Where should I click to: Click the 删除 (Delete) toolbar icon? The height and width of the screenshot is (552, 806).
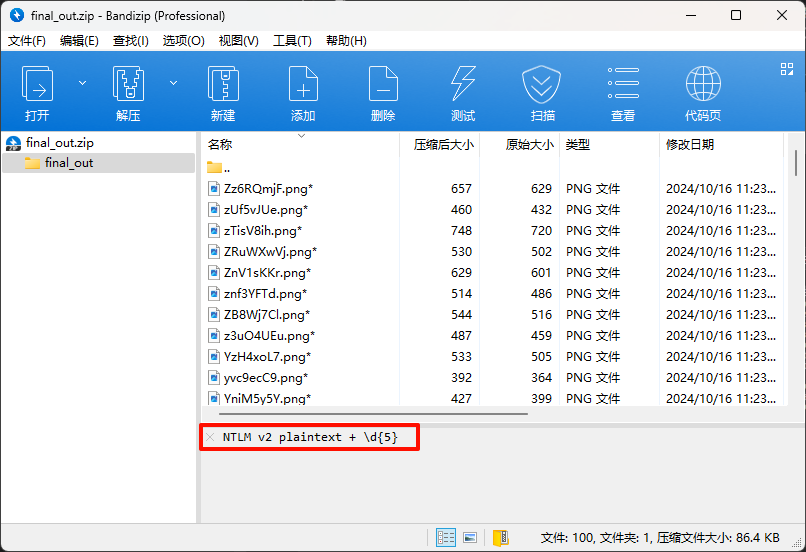tap(382, 85)
